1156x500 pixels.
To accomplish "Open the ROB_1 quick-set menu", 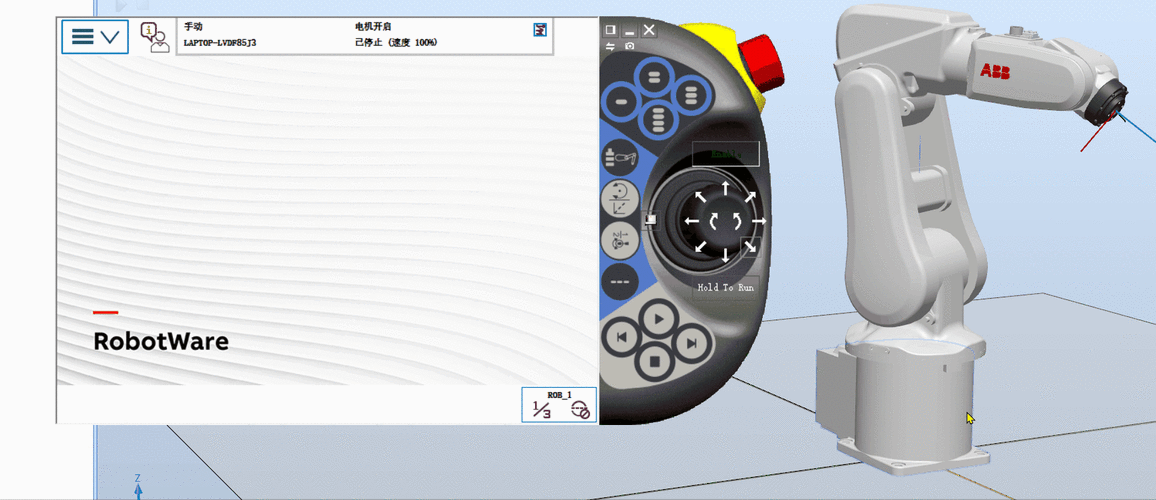I will 559,405.
